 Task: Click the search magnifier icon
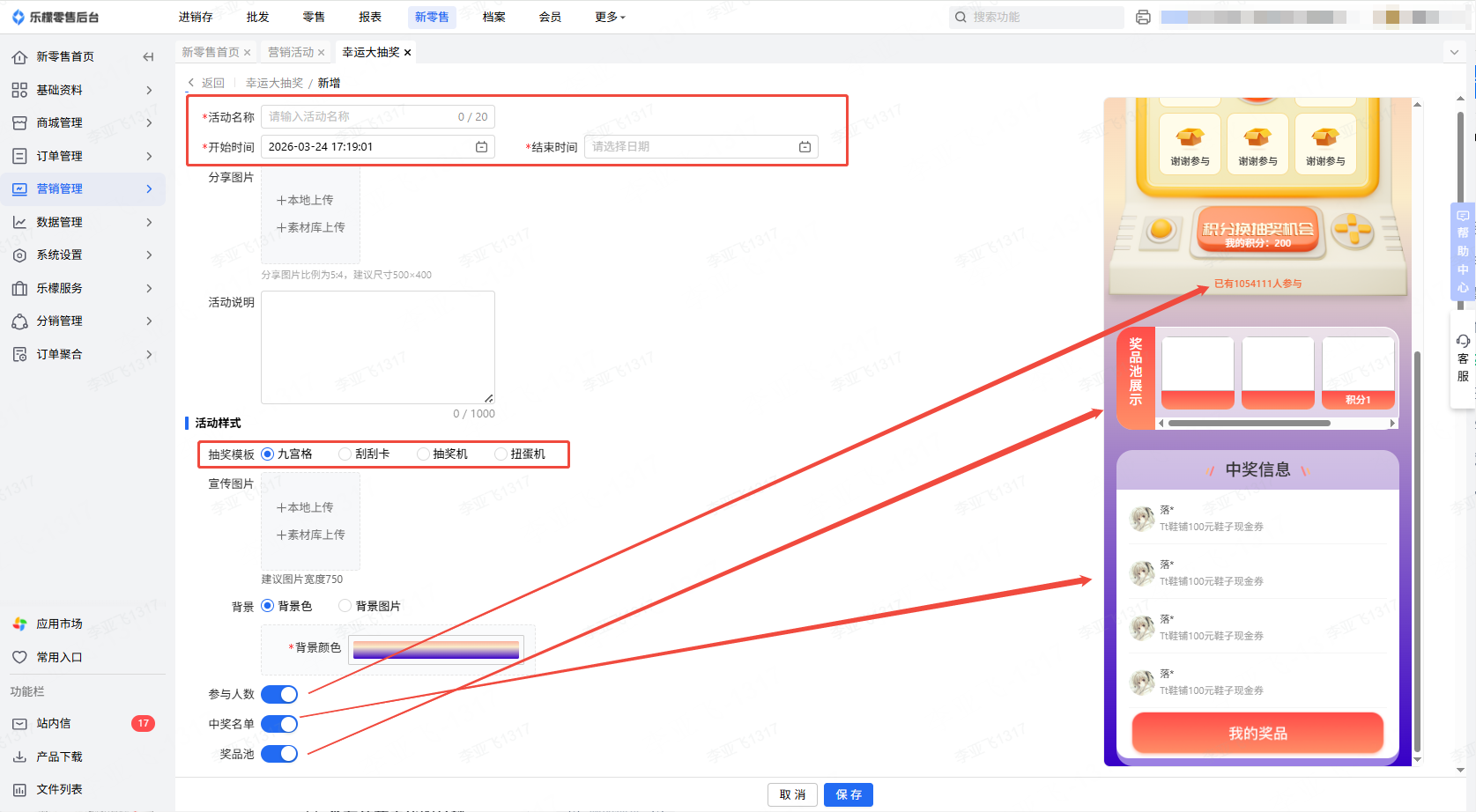961,17
